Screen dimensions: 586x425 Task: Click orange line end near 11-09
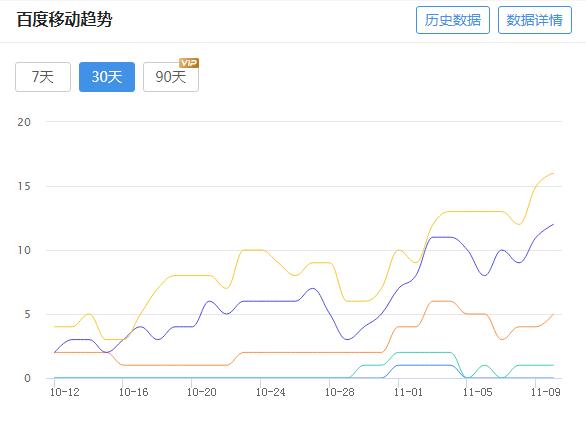(553, 314)
